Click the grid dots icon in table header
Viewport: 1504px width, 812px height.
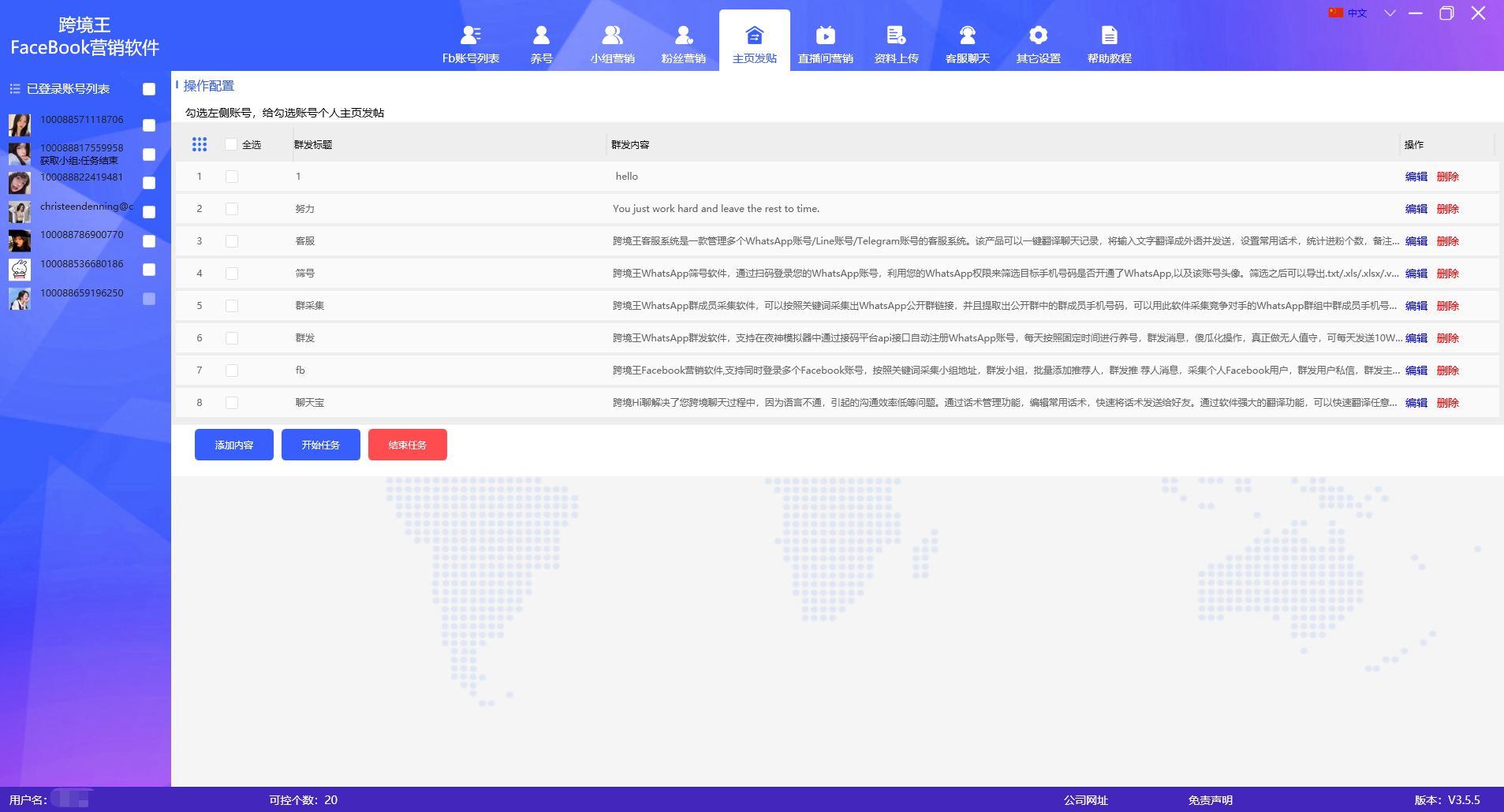pyautogui.click(x=200, y=144)
